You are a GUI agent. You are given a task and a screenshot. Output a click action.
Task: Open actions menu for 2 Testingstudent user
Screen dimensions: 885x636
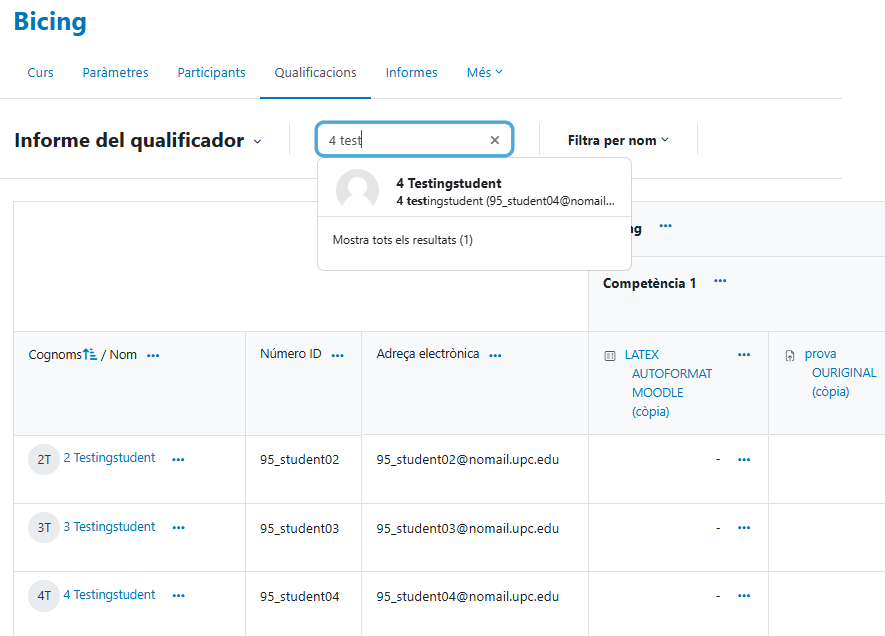178,460
